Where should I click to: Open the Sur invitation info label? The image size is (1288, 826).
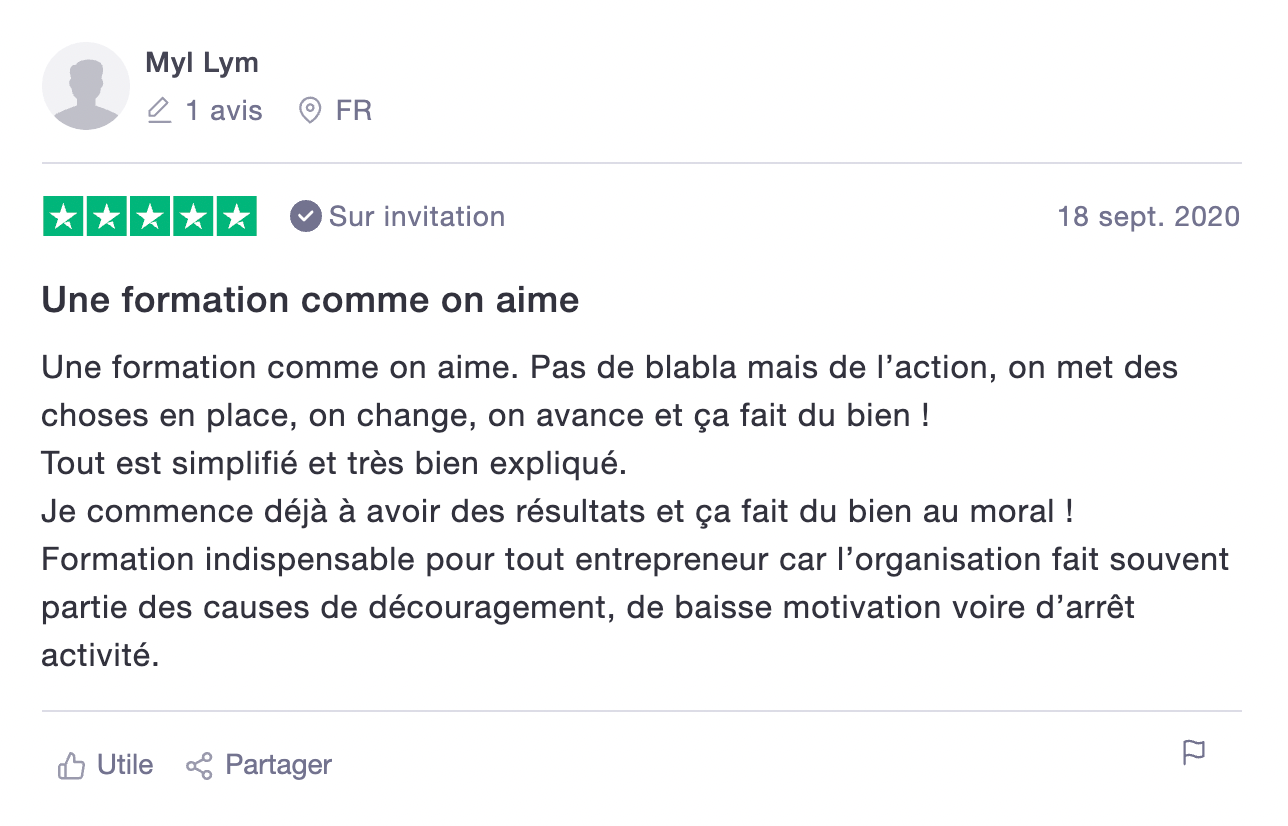click(417, 216)
